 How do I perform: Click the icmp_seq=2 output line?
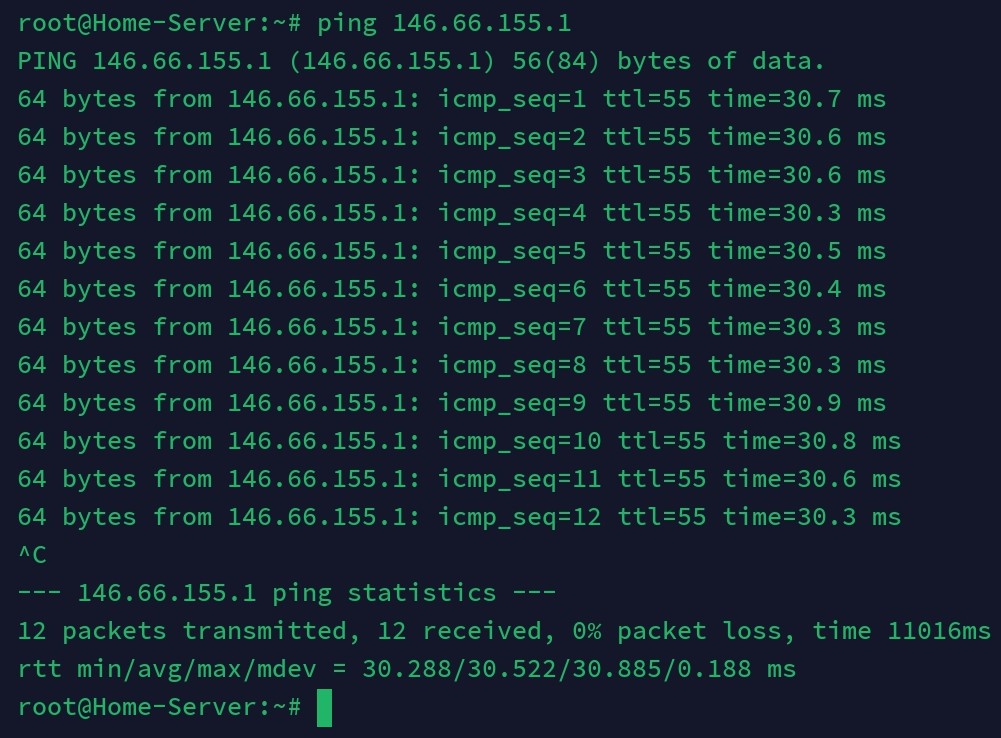[451, 137]
